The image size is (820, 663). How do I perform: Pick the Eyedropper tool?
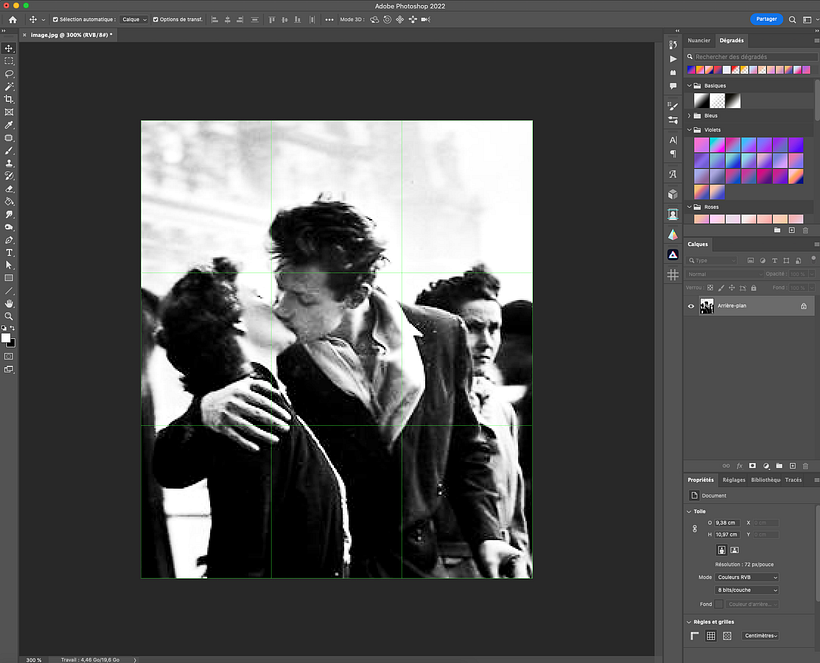click(9, 125)
